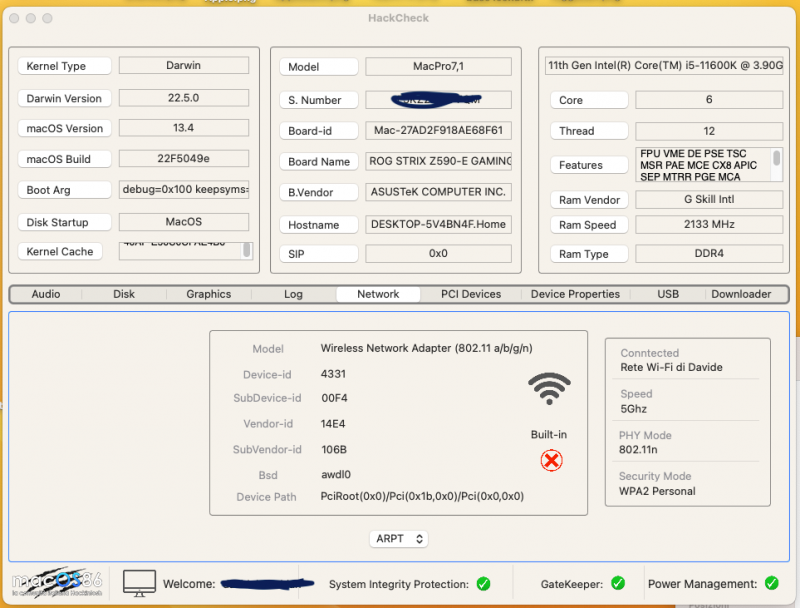Click the PHY Mode 802.11n value
This screenshot has height=608, width=800.
638,449
